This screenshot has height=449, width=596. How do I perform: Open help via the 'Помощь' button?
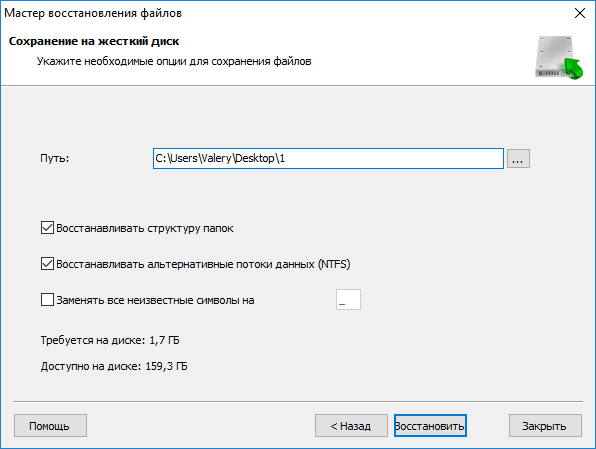[50, 426]
